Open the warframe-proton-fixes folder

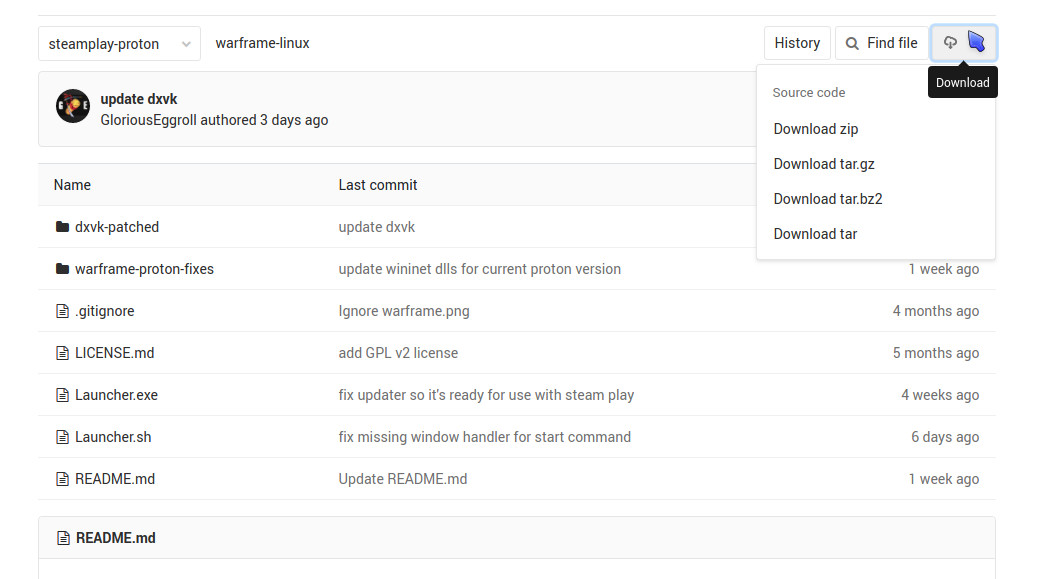(x=144, y=269)
